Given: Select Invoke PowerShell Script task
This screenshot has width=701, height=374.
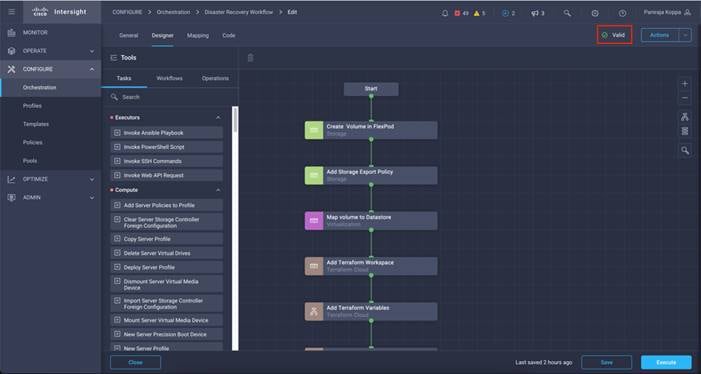Looking at the screenshot, I should pos(166,147).
